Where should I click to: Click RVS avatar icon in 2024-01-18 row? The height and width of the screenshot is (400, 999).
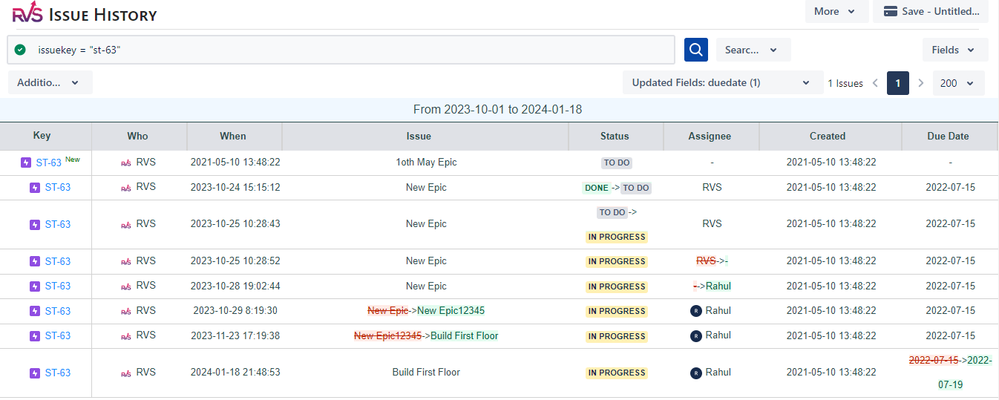click(126, 373)
